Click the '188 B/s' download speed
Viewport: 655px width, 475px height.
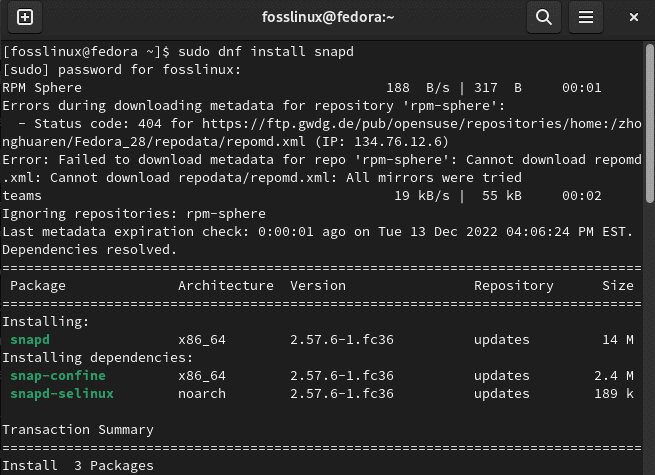(x=418, y=88)
